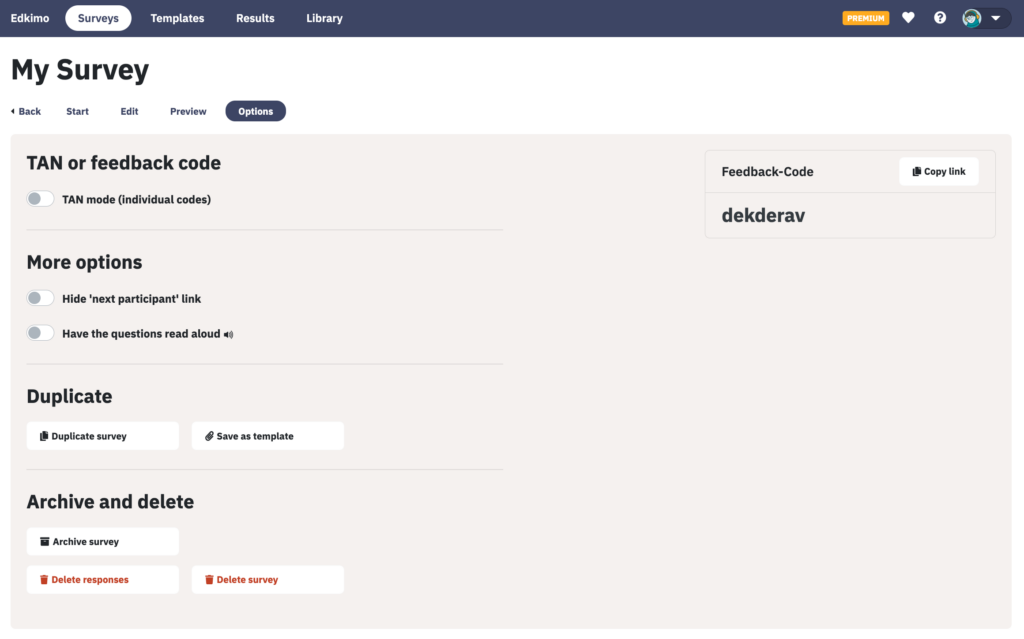Viewport: 1024px width, 639px height.
Task: Click the user profile avatar
Action: [972, 18]
